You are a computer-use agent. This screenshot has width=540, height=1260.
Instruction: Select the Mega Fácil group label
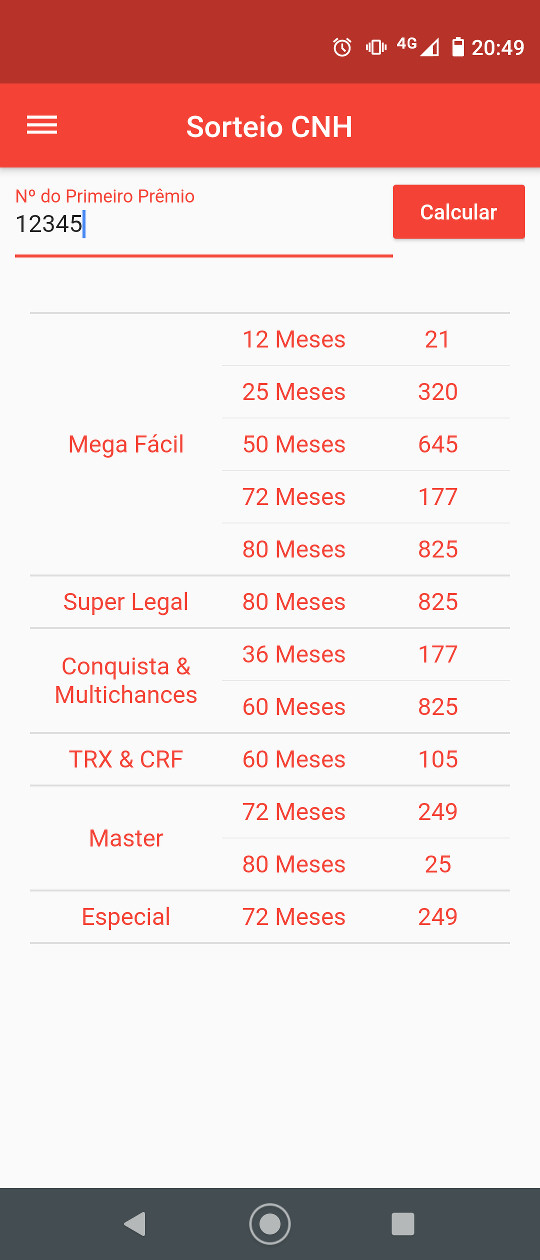[x=126, y=445]
